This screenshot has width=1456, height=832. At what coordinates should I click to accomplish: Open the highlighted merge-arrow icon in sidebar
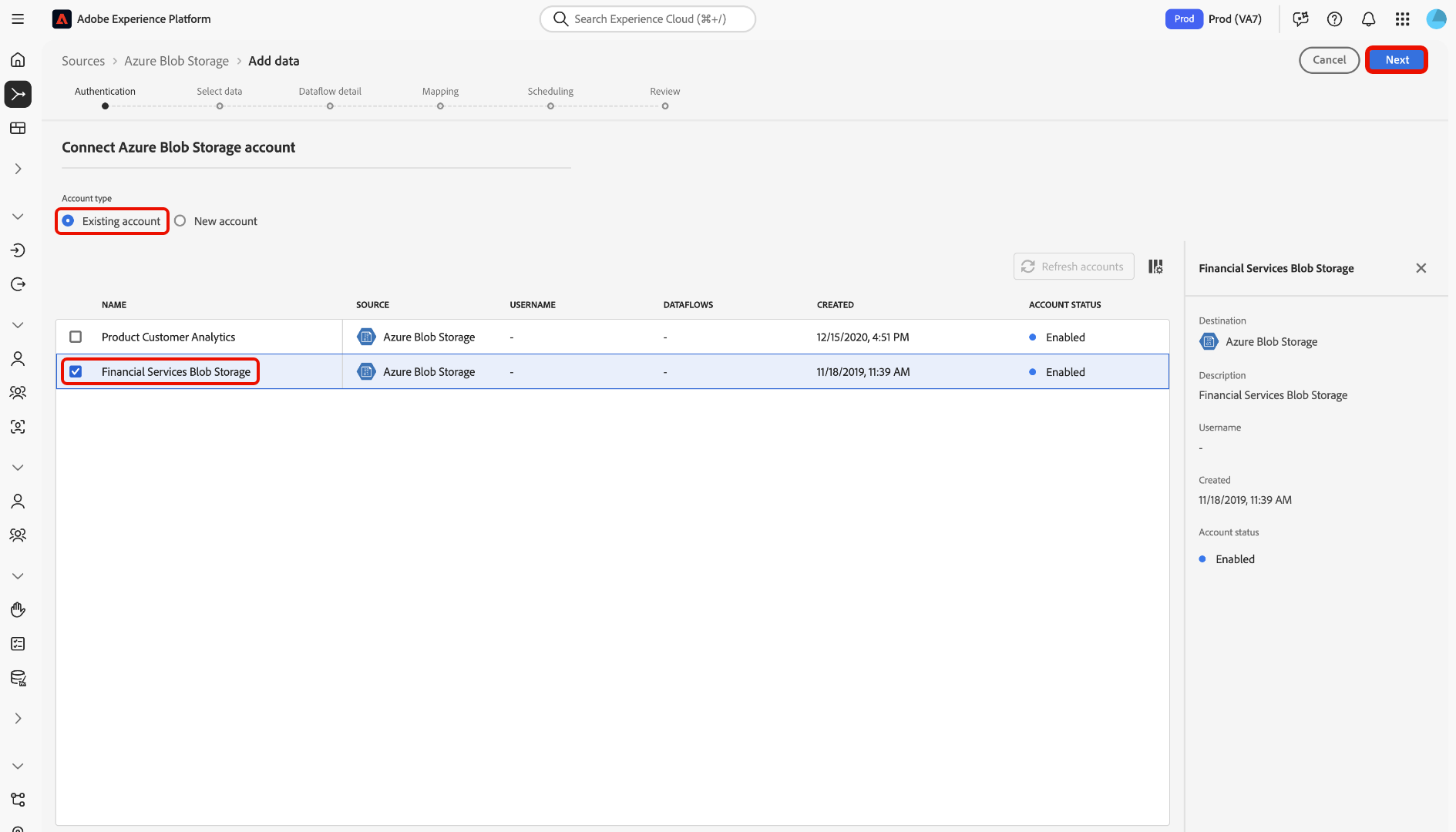pos(18,94)
